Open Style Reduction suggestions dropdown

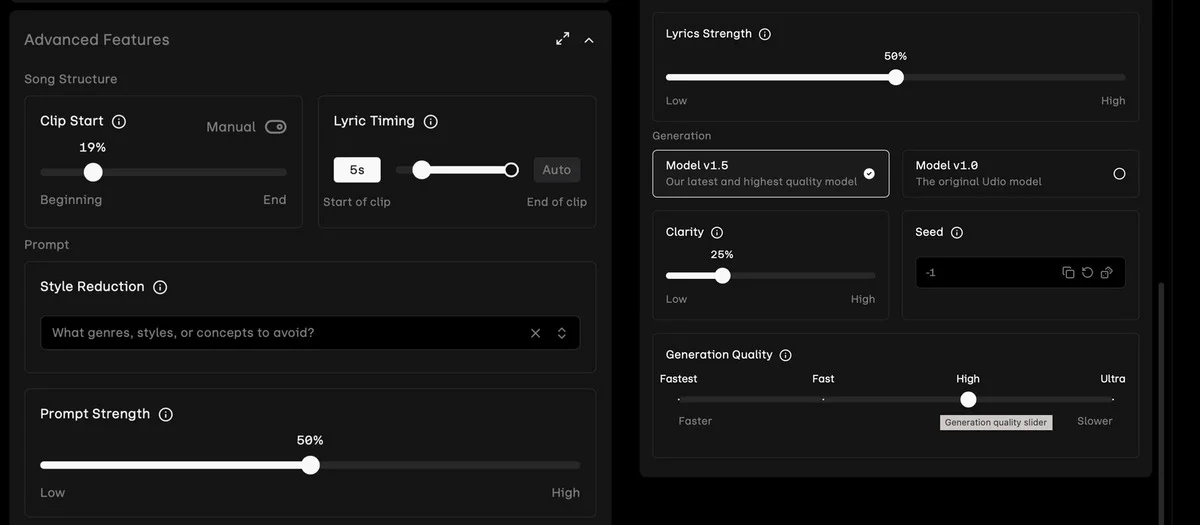(x=562, y=333)
